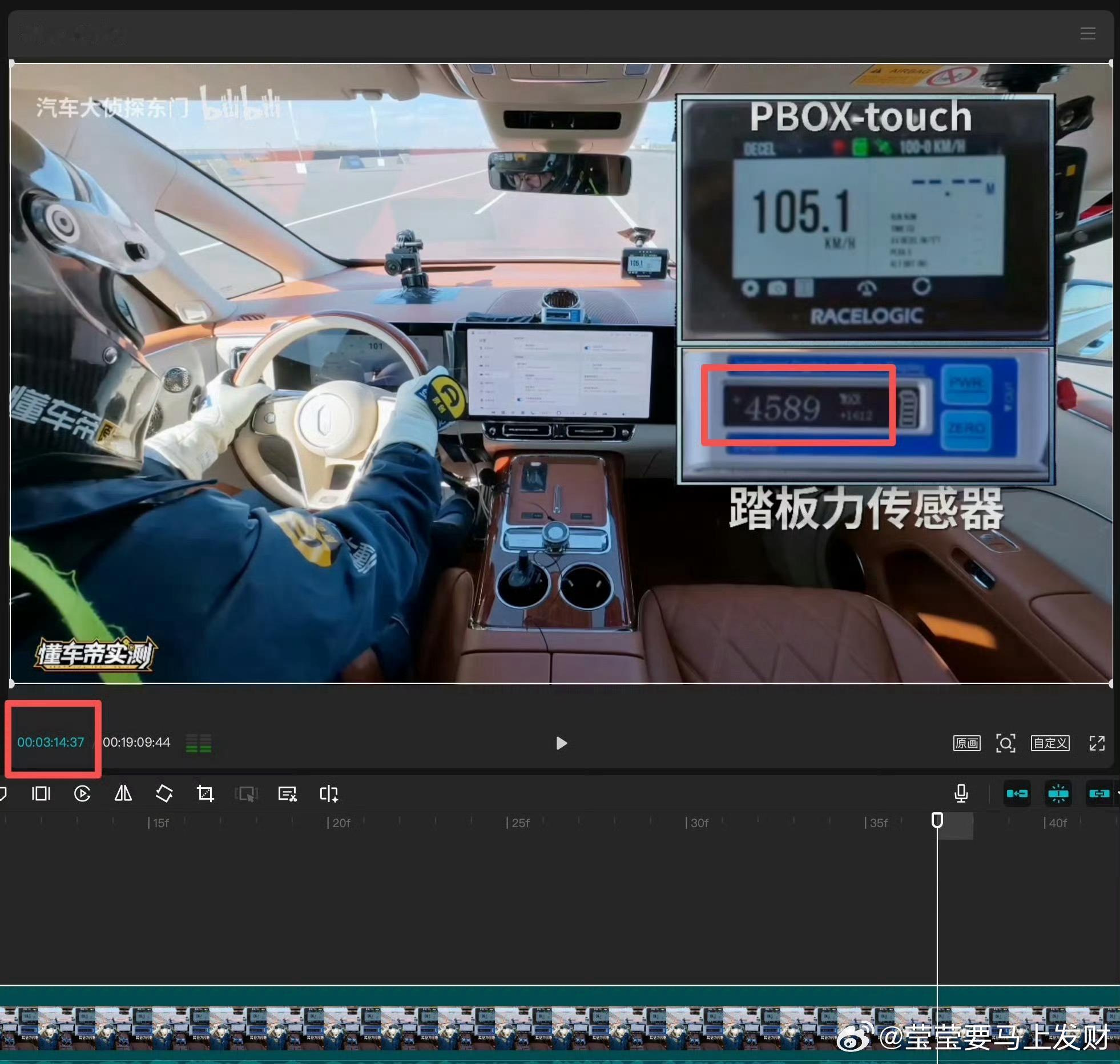Open the preview zoom-to-fit icon
The width and height of the screenshot is (1120, 1064).
coord(1005,743)
